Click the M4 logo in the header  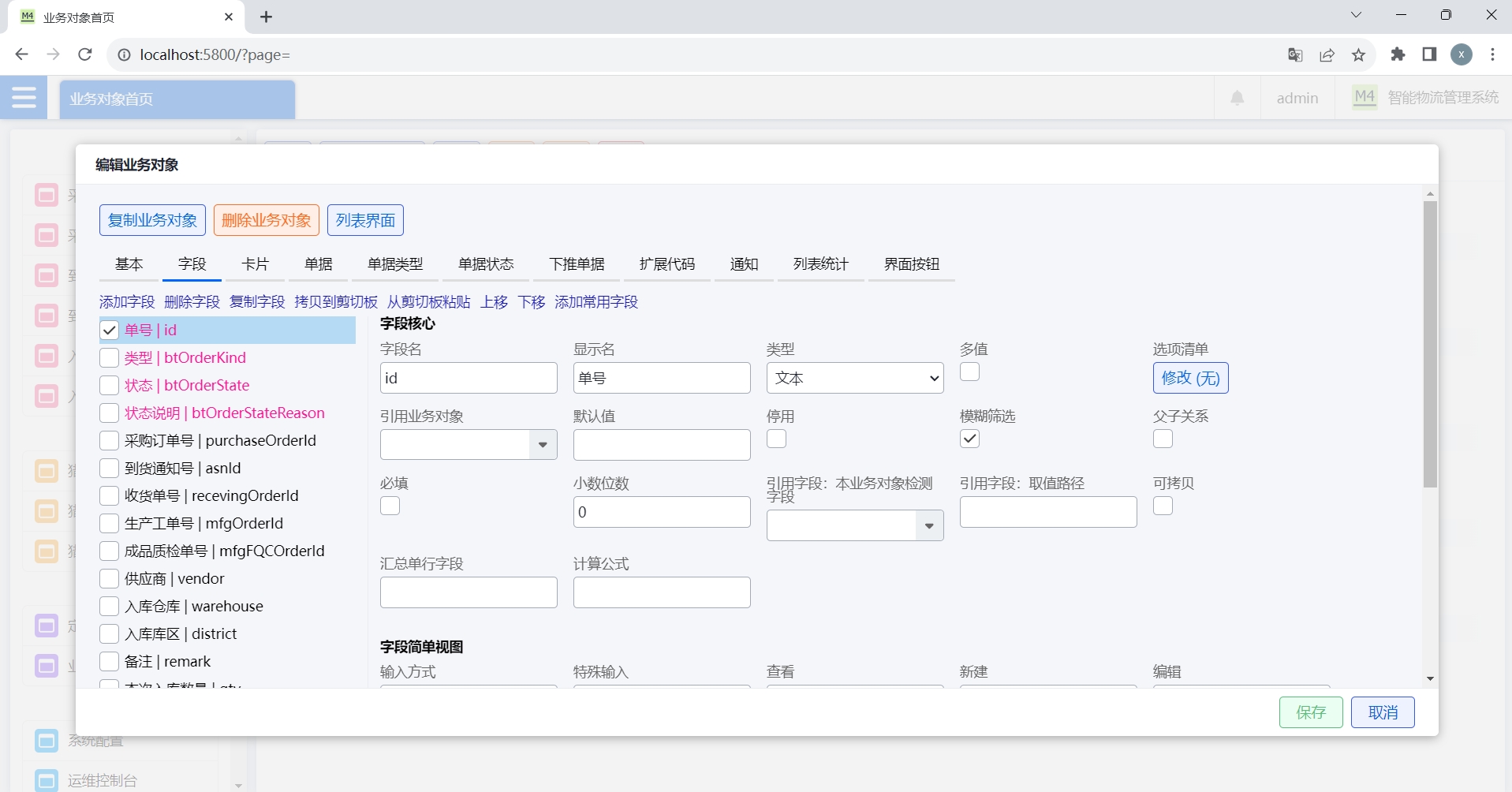pyautogui.click(x=1365, y=97)
